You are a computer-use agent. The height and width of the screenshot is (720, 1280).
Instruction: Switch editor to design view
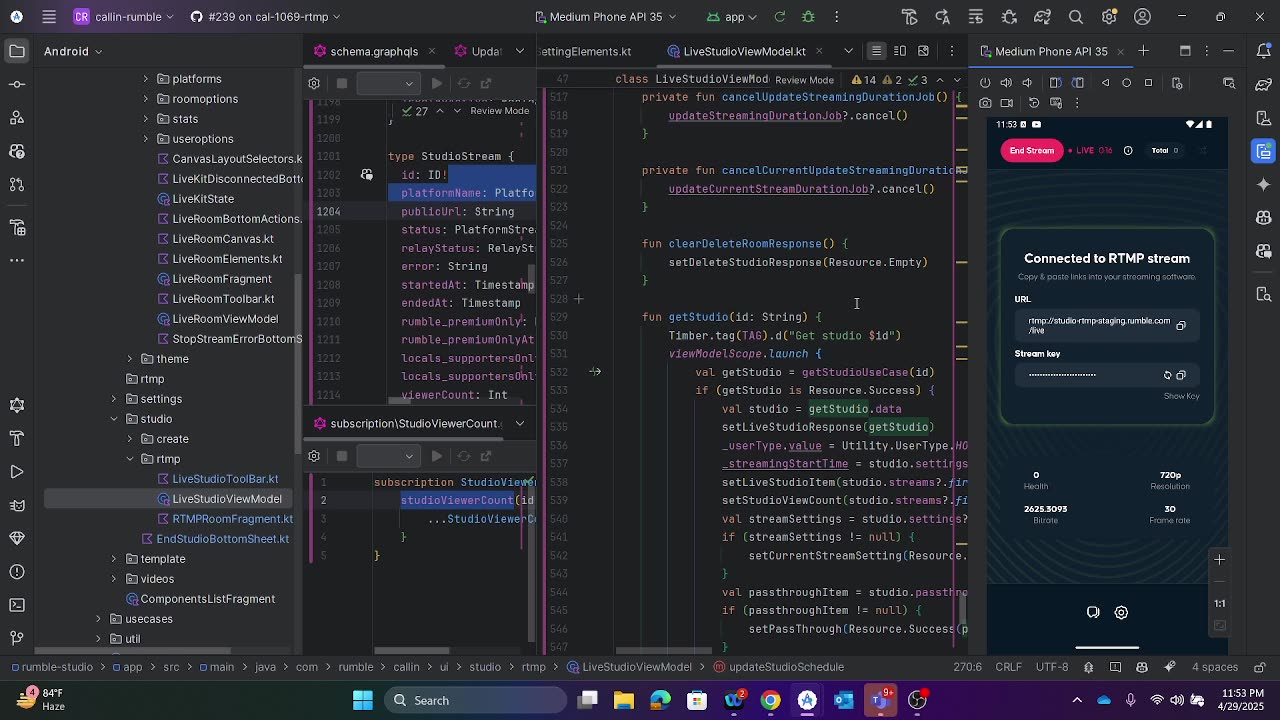point(923,51)
